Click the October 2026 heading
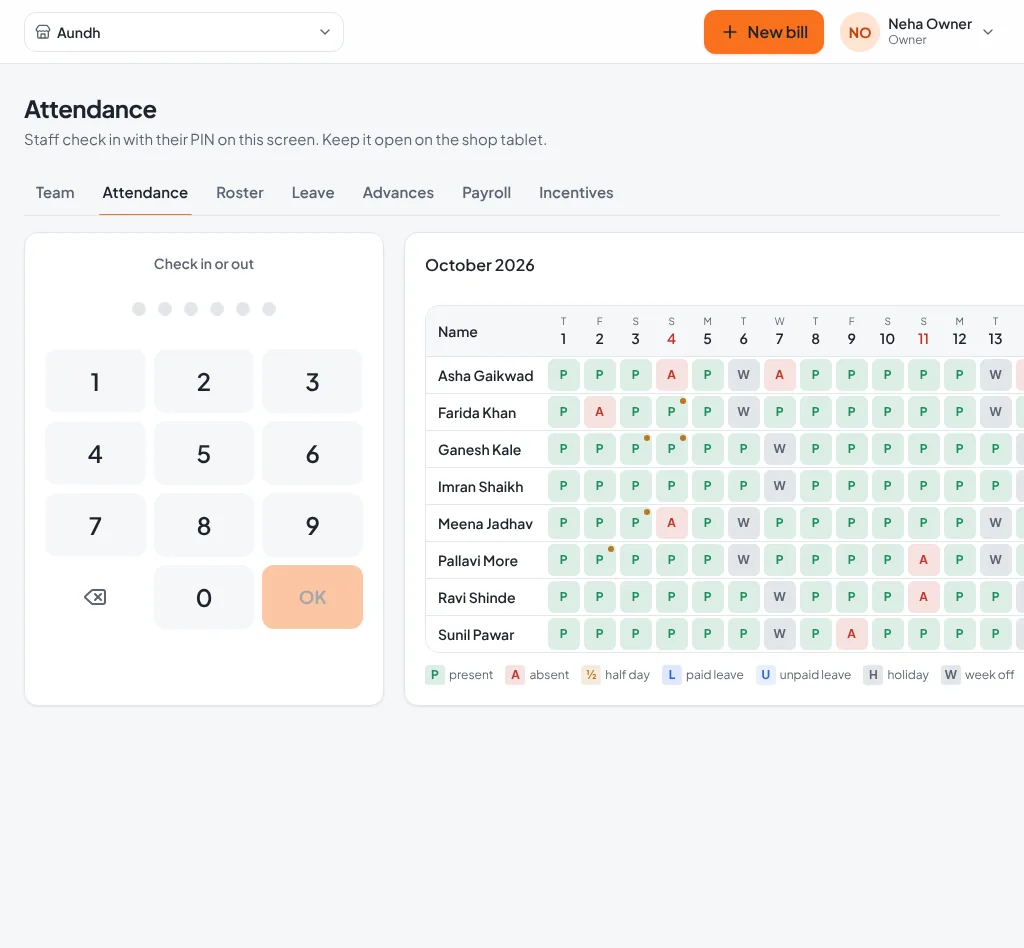The width and height of the screenshot is (1024, 948). click(480, 265)
